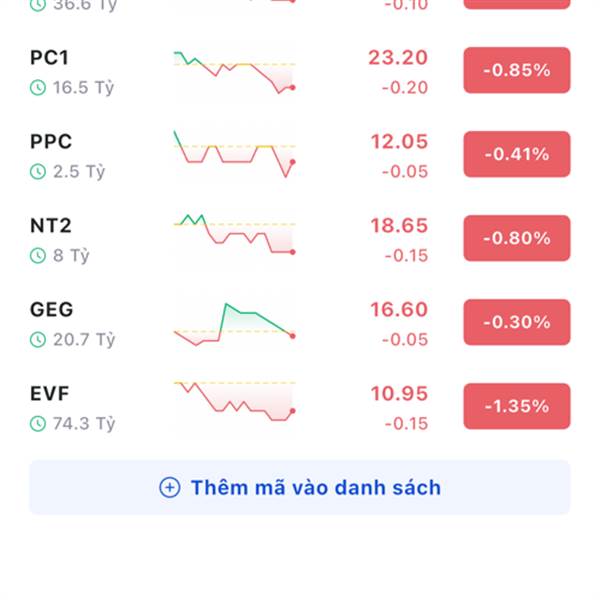Toggle the -0.85% change badge for PC1
Image resolution: width=600 pixels, height=600 pixels.
tap(517, 70)
